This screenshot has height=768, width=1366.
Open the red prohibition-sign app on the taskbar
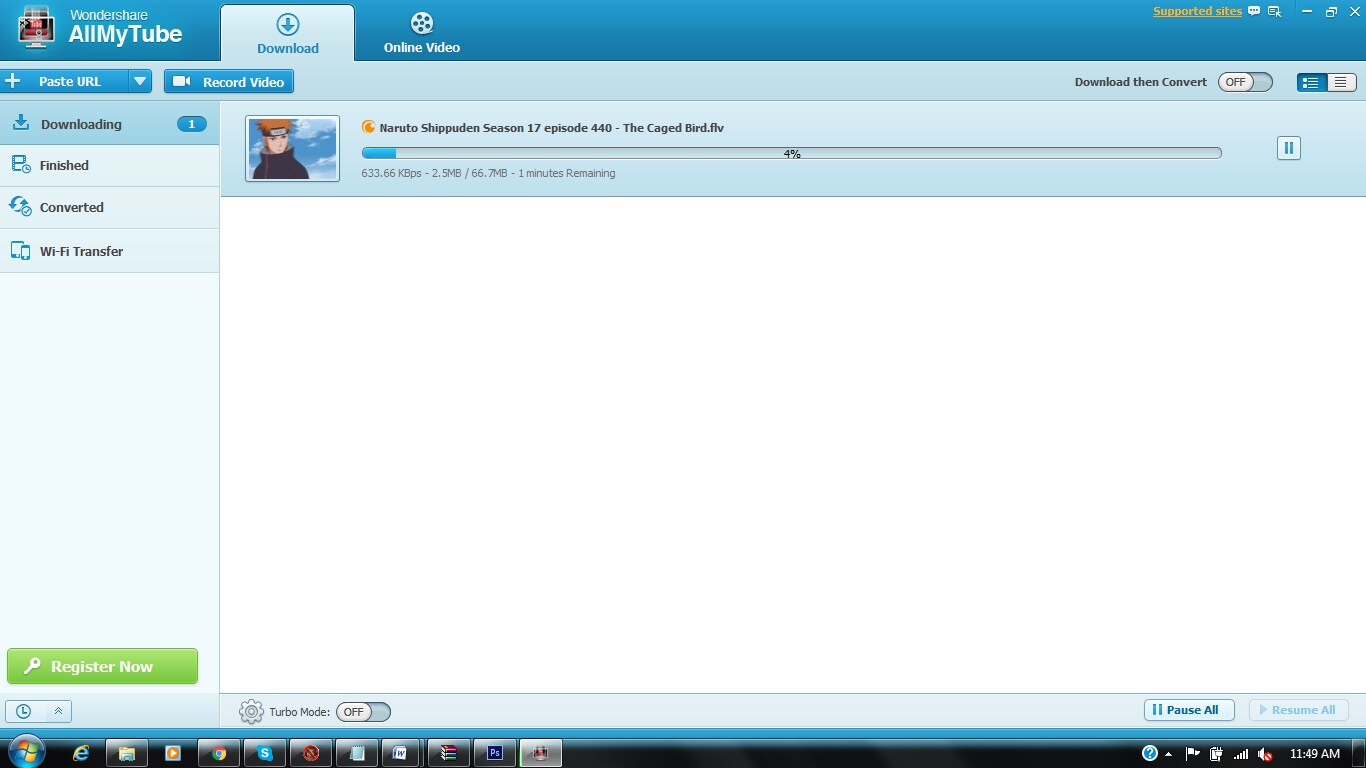click(311, 753)
